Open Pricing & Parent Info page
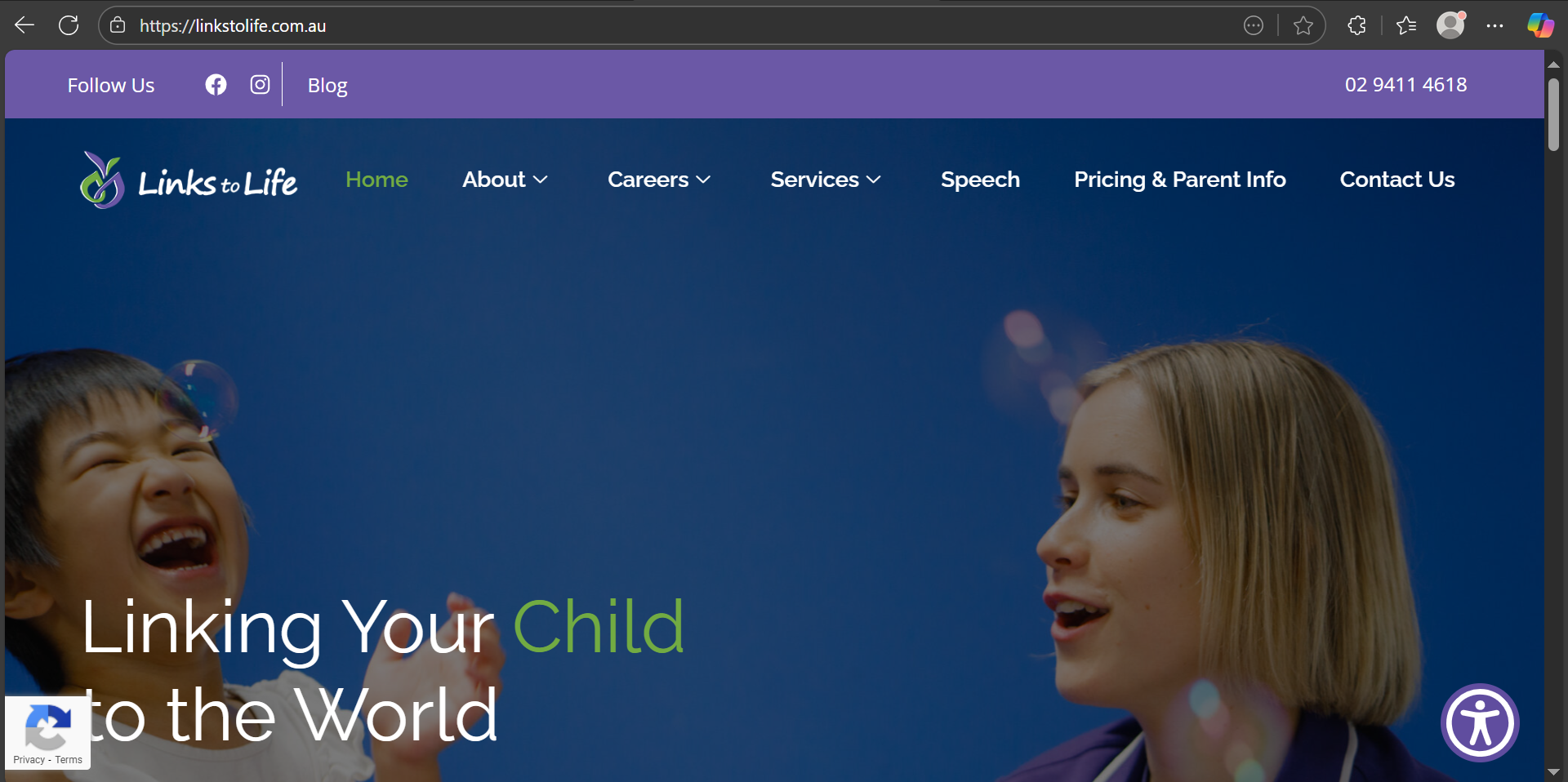 tap(1180, 180)
